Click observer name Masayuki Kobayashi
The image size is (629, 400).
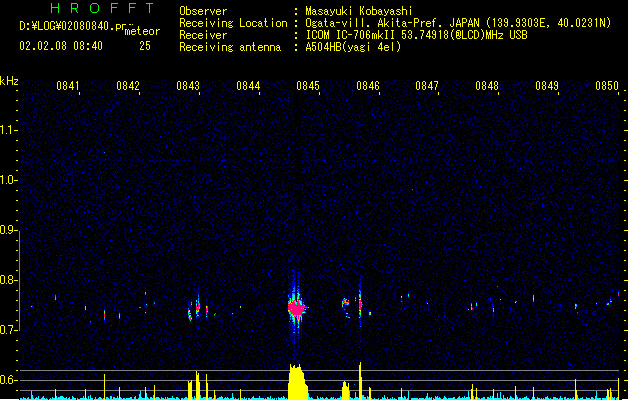(x=359, y=11)
